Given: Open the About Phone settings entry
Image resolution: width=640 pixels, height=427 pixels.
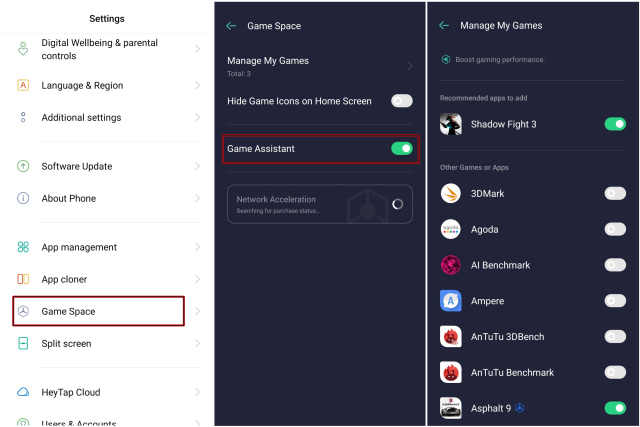Looking at the screenshot, I should click(x=107, y=198).
